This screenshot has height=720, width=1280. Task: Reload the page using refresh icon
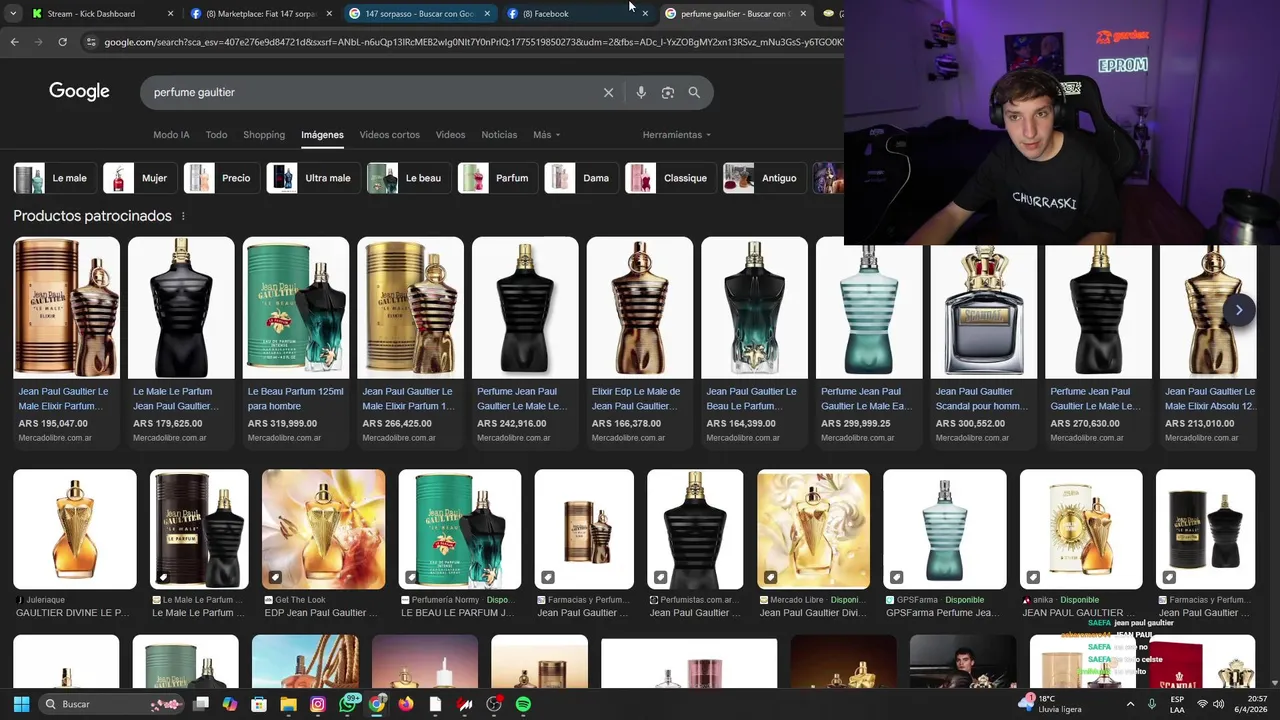click(x=62, y=42)
